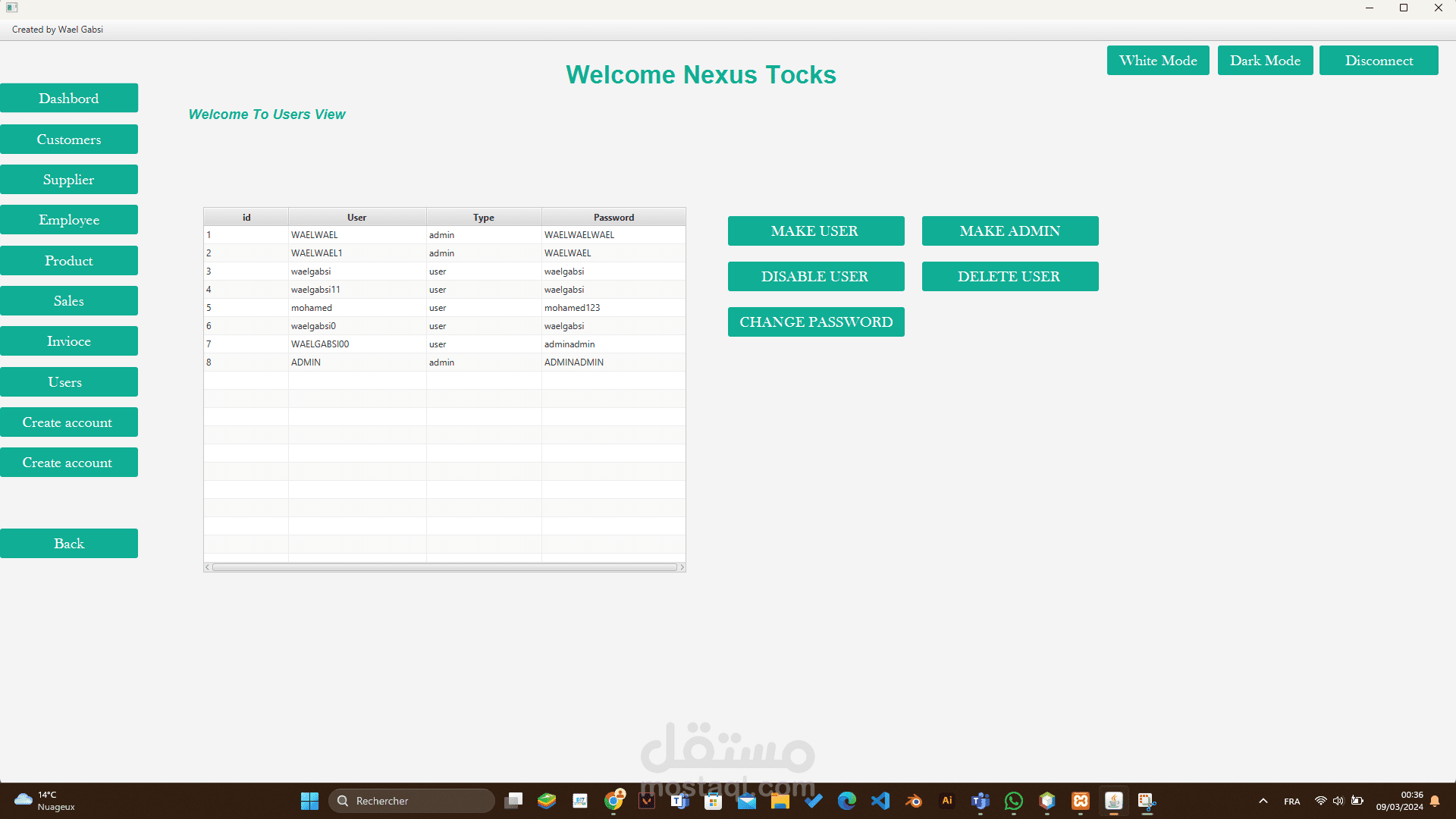Click the Type column header
This screenshot has width=1456, height=819.
click(x=484, y=217)
